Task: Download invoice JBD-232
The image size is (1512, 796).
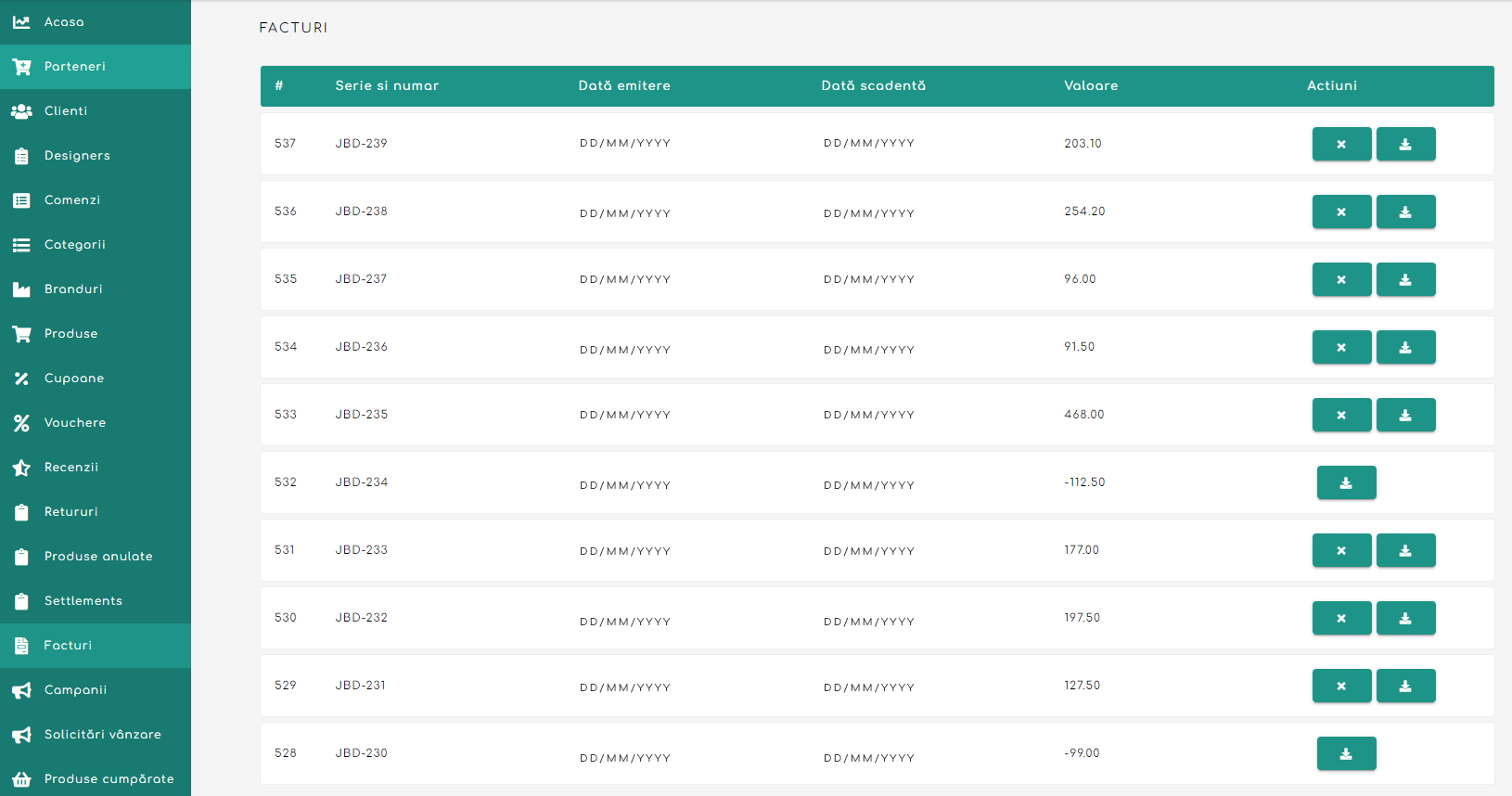Action: pos(1405,618)
